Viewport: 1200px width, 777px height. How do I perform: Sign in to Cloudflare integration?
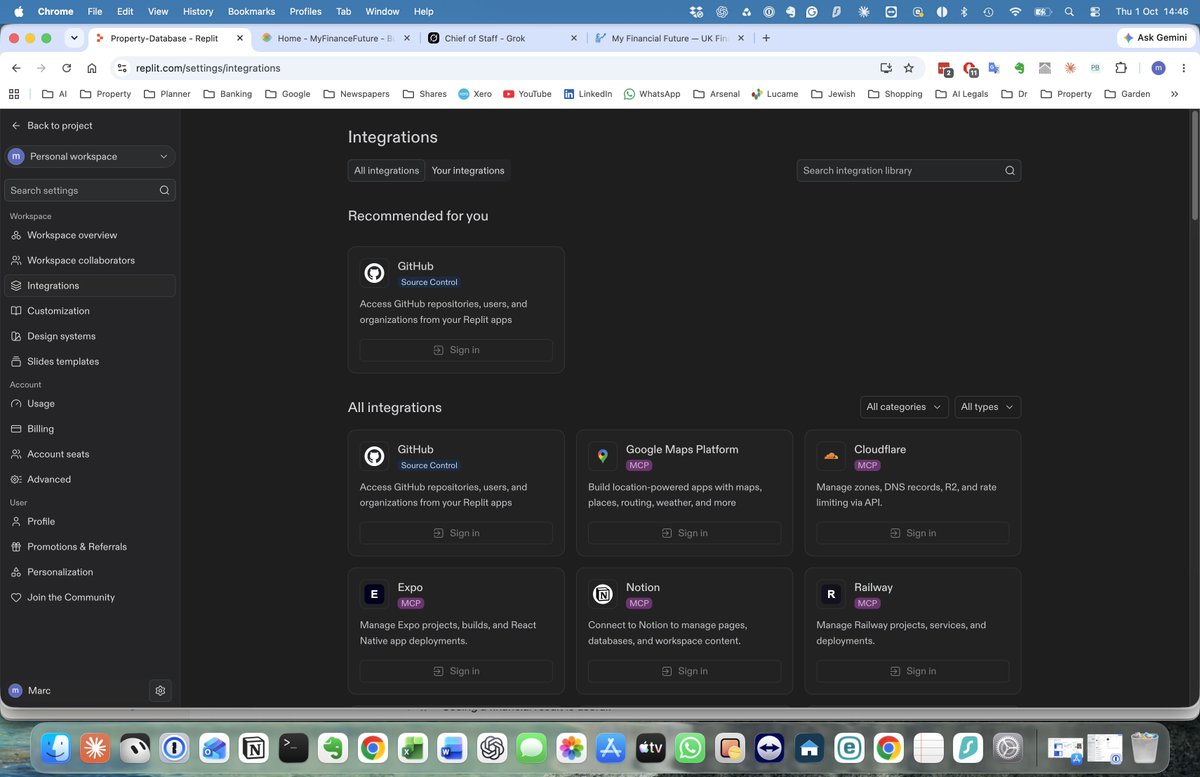coord(912,533)
